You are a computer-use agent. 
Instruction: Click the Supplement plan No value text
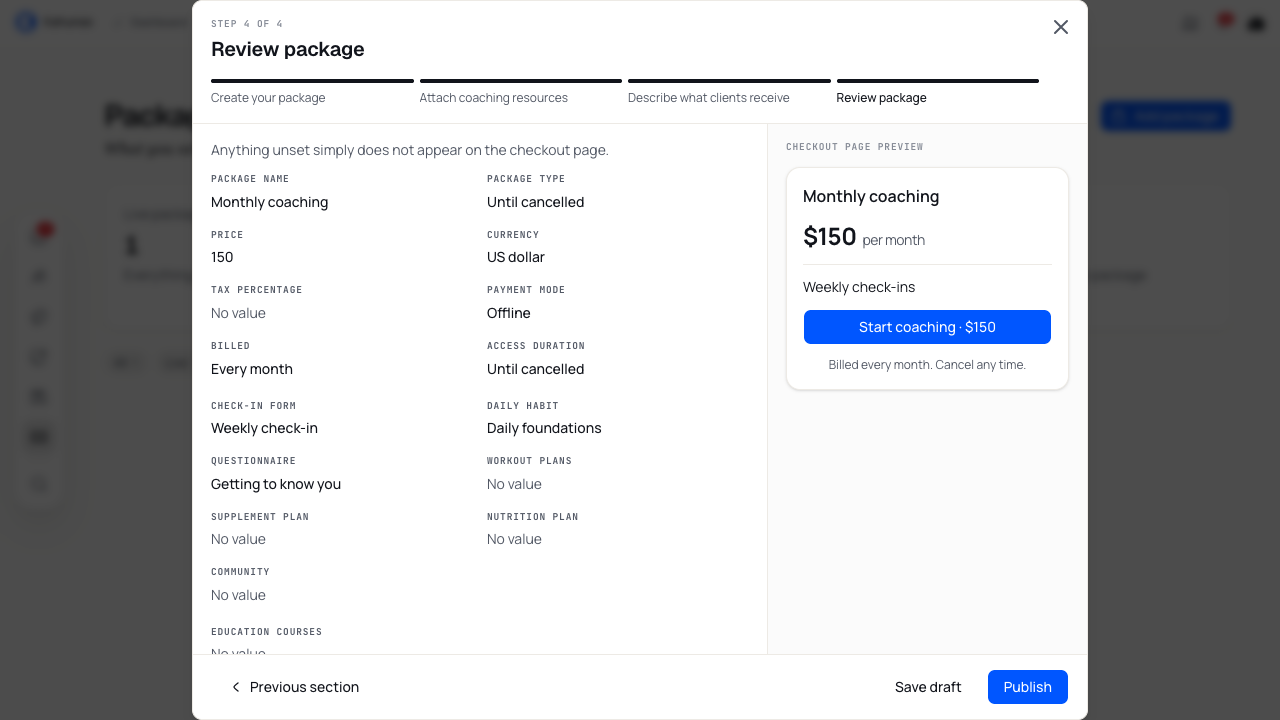tap(238, 539)
